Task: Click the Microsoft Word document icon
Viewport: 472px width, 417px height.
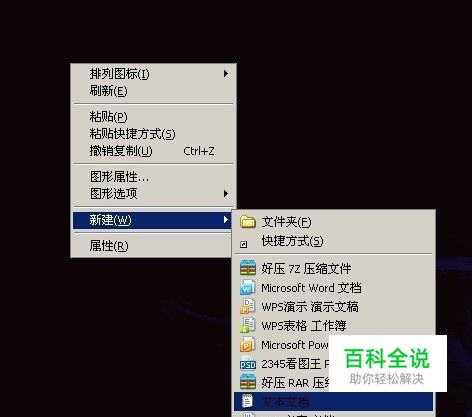Action: [x=248, y=288]
